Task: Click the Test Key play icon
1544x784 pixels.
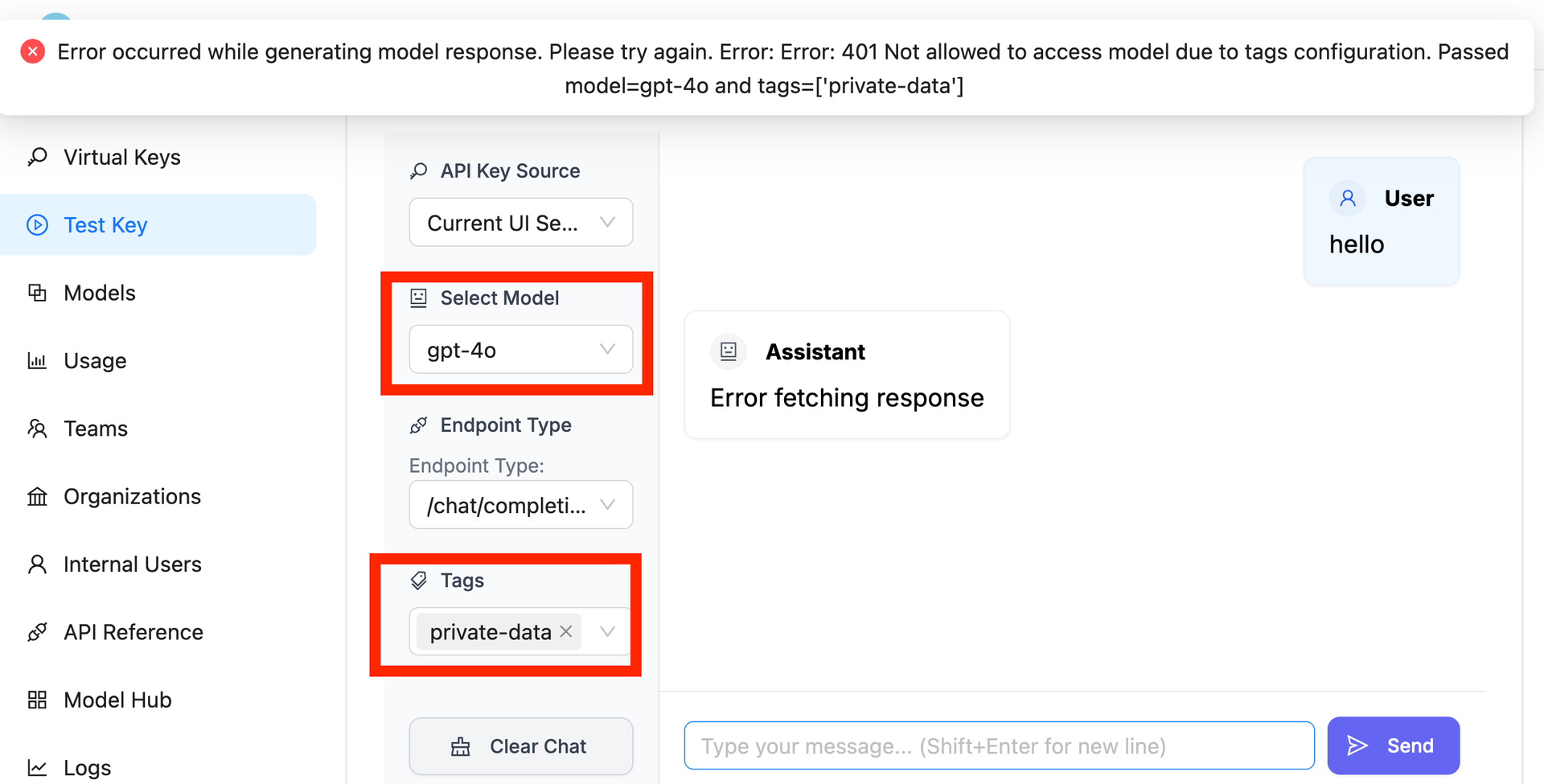Action: (x=38, y=224)
